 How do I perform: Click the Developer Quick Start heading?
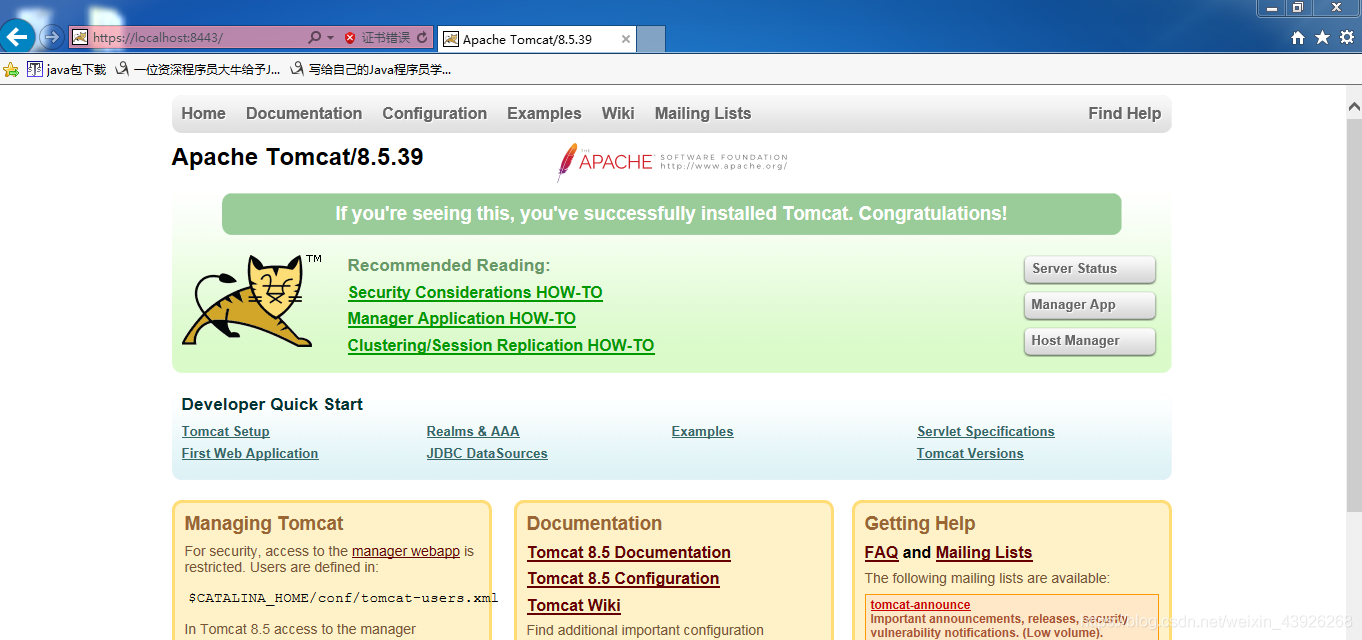point(272,404)
